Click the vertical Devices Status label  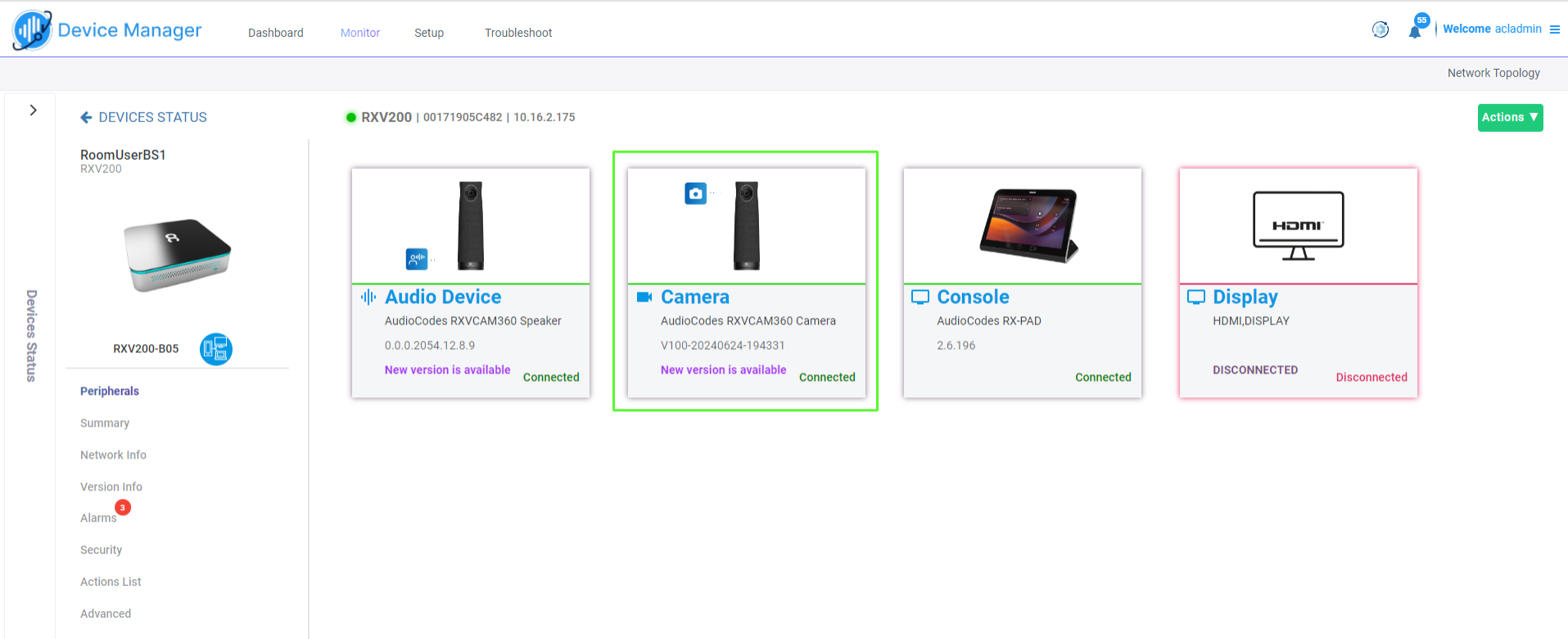click(x=31, y=336)
